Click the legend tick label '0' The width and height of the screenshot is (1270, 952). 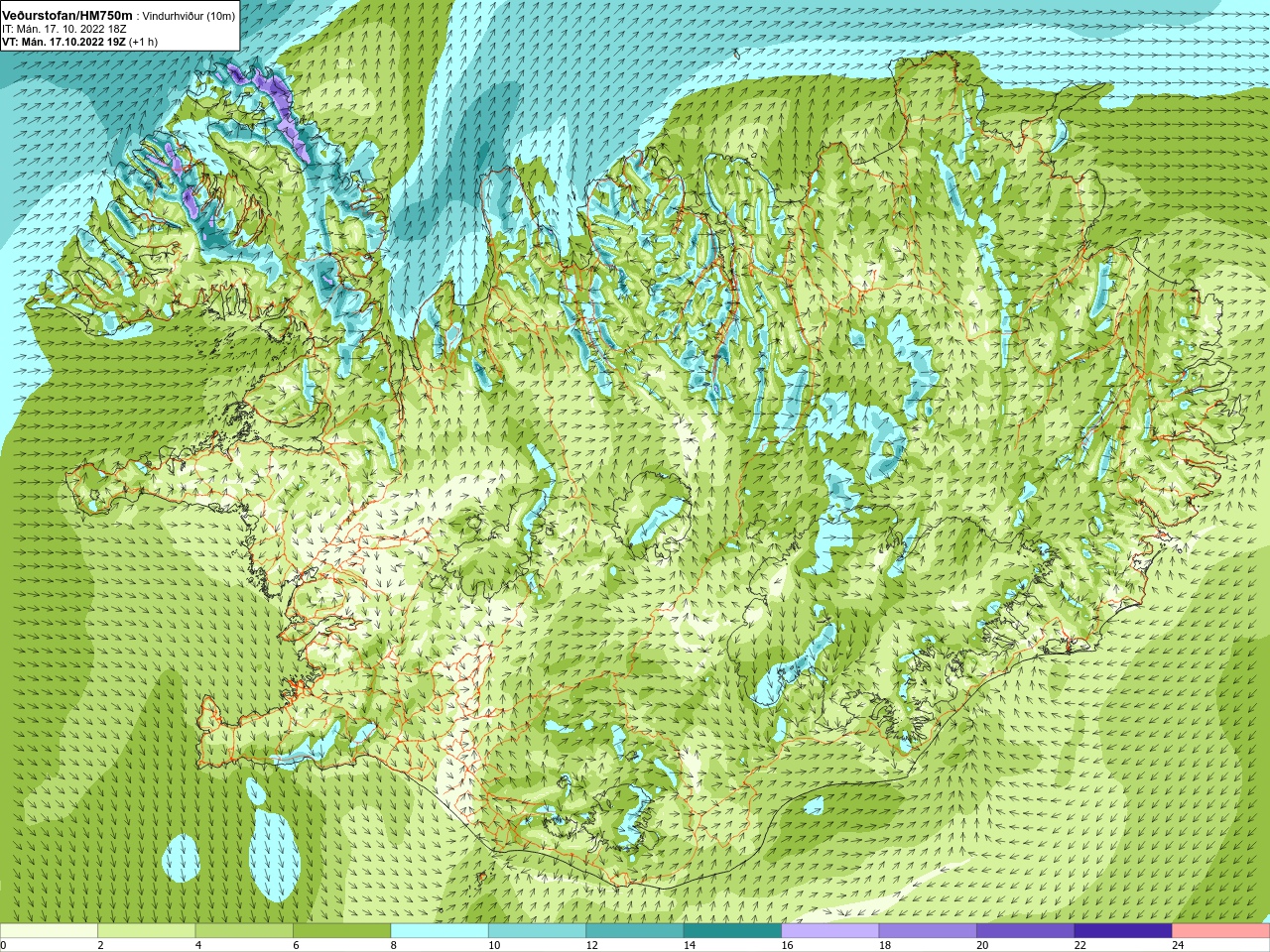pos(4,945)
